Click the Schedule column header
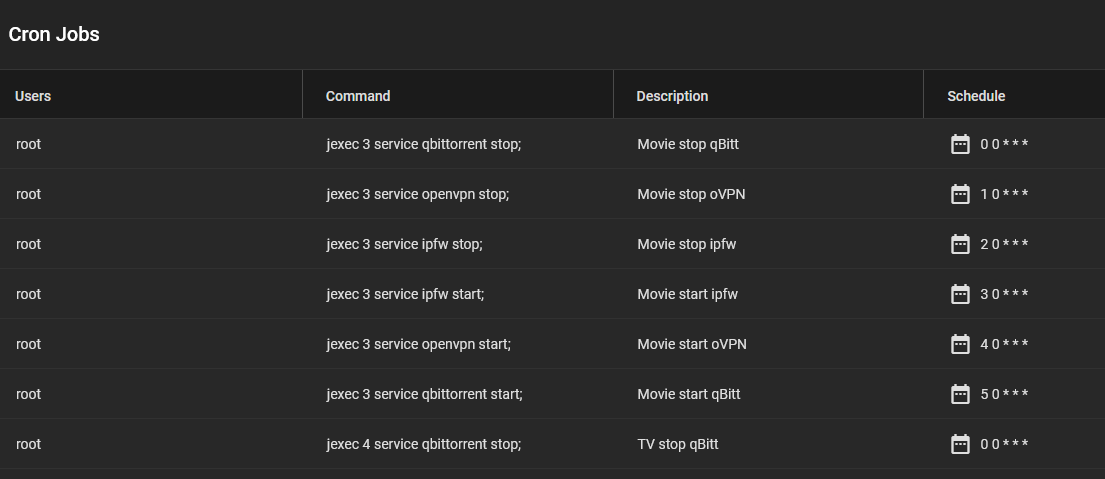Screen dimensions: 1105x479 tap(976, 96)
